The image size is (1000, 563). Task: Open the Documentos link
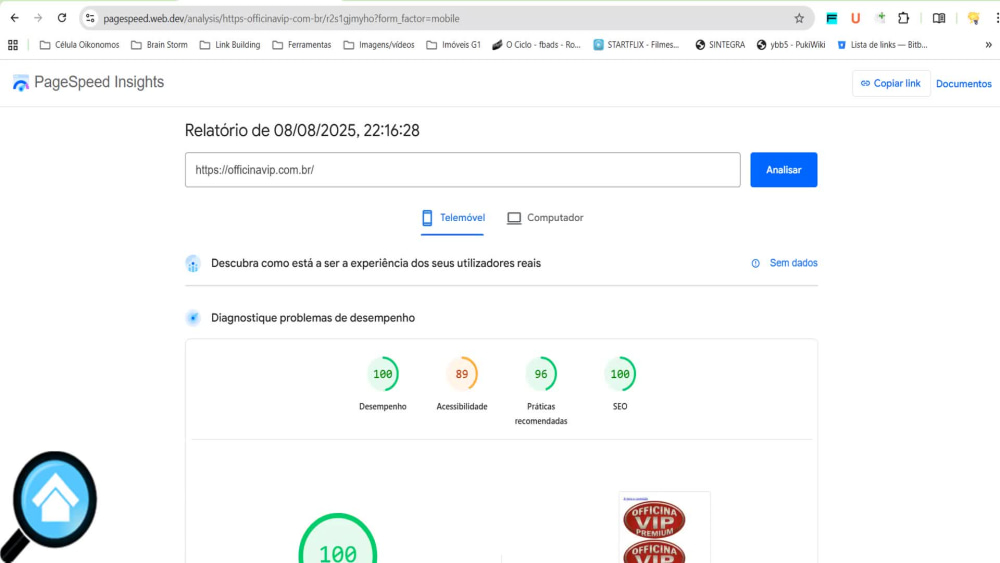click(964, 84)
